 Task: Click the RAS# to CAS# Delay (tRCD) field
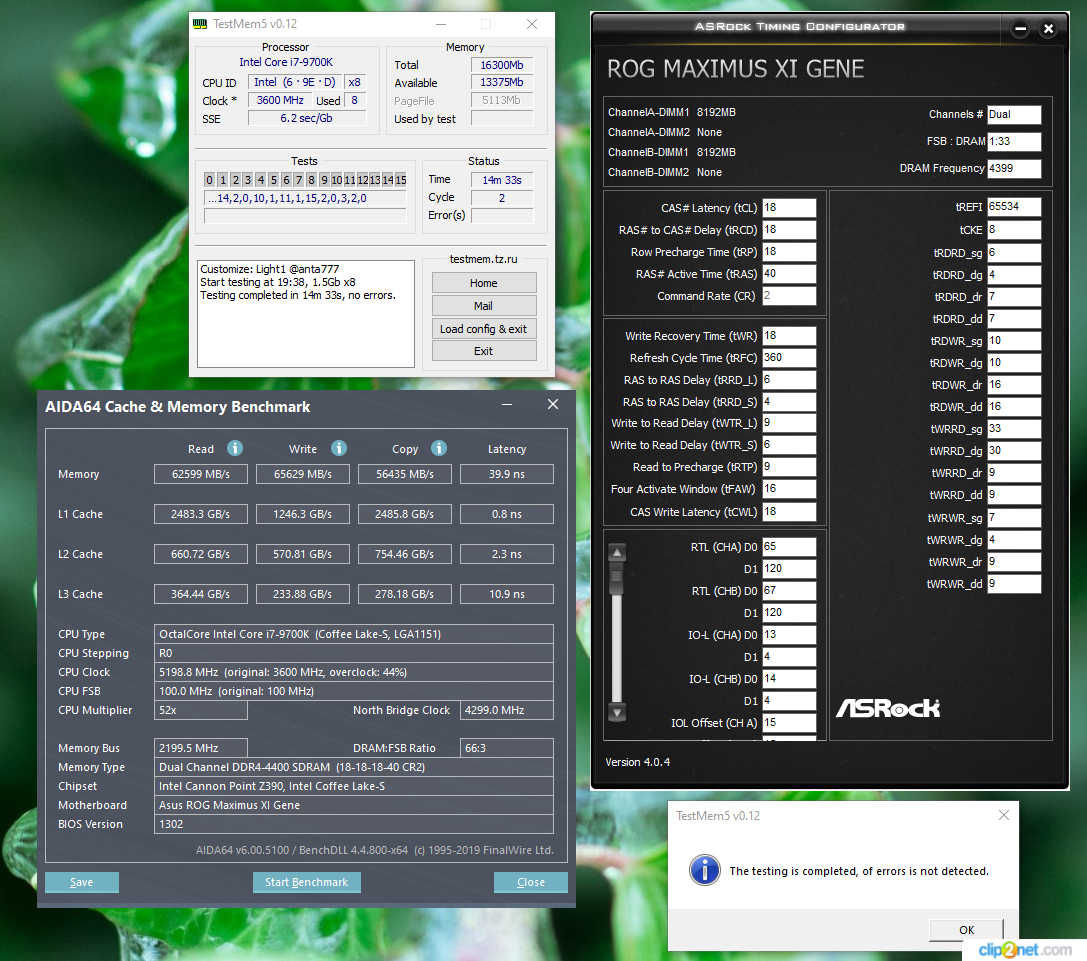tap(789, 230)
